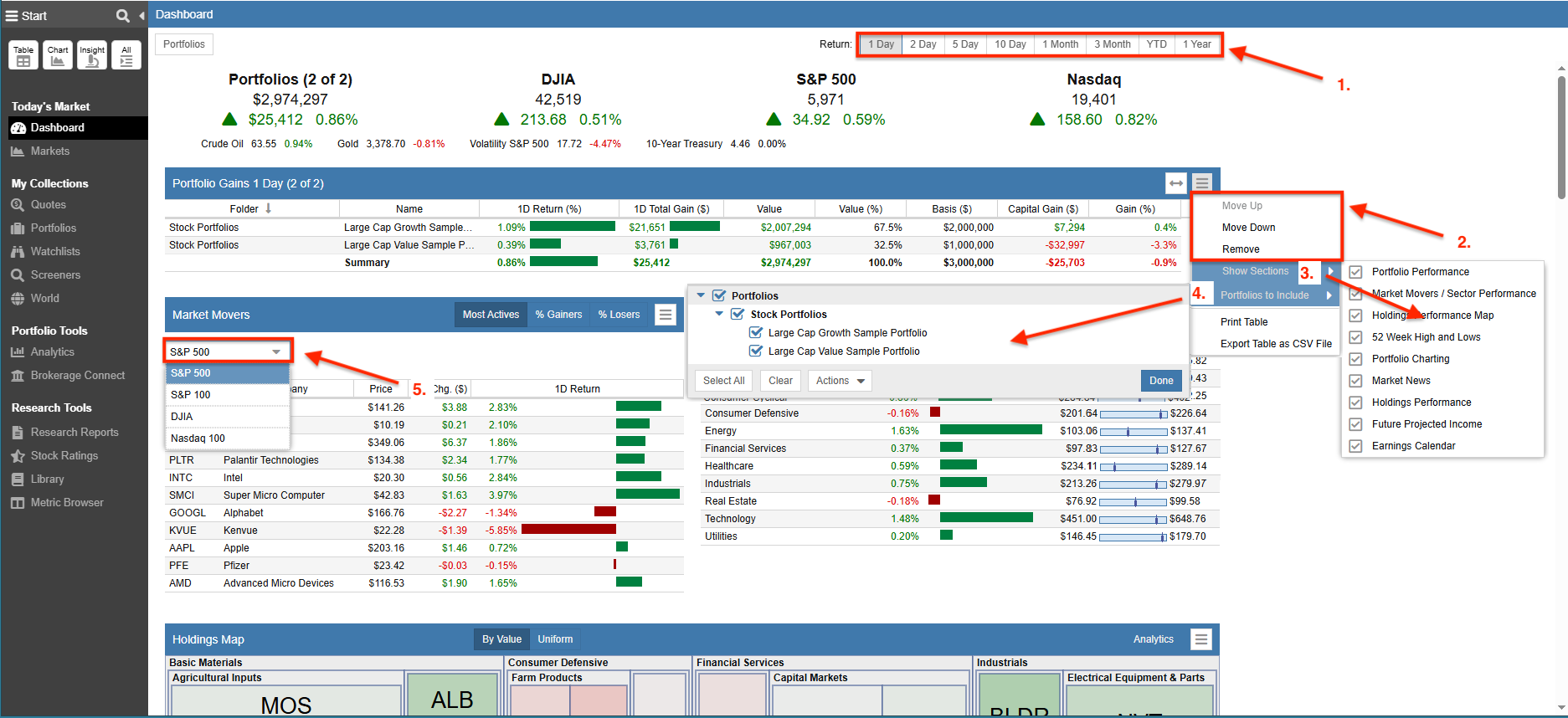Choose S&P 100 from index list

pyautogui.click(x=228, y=395)
